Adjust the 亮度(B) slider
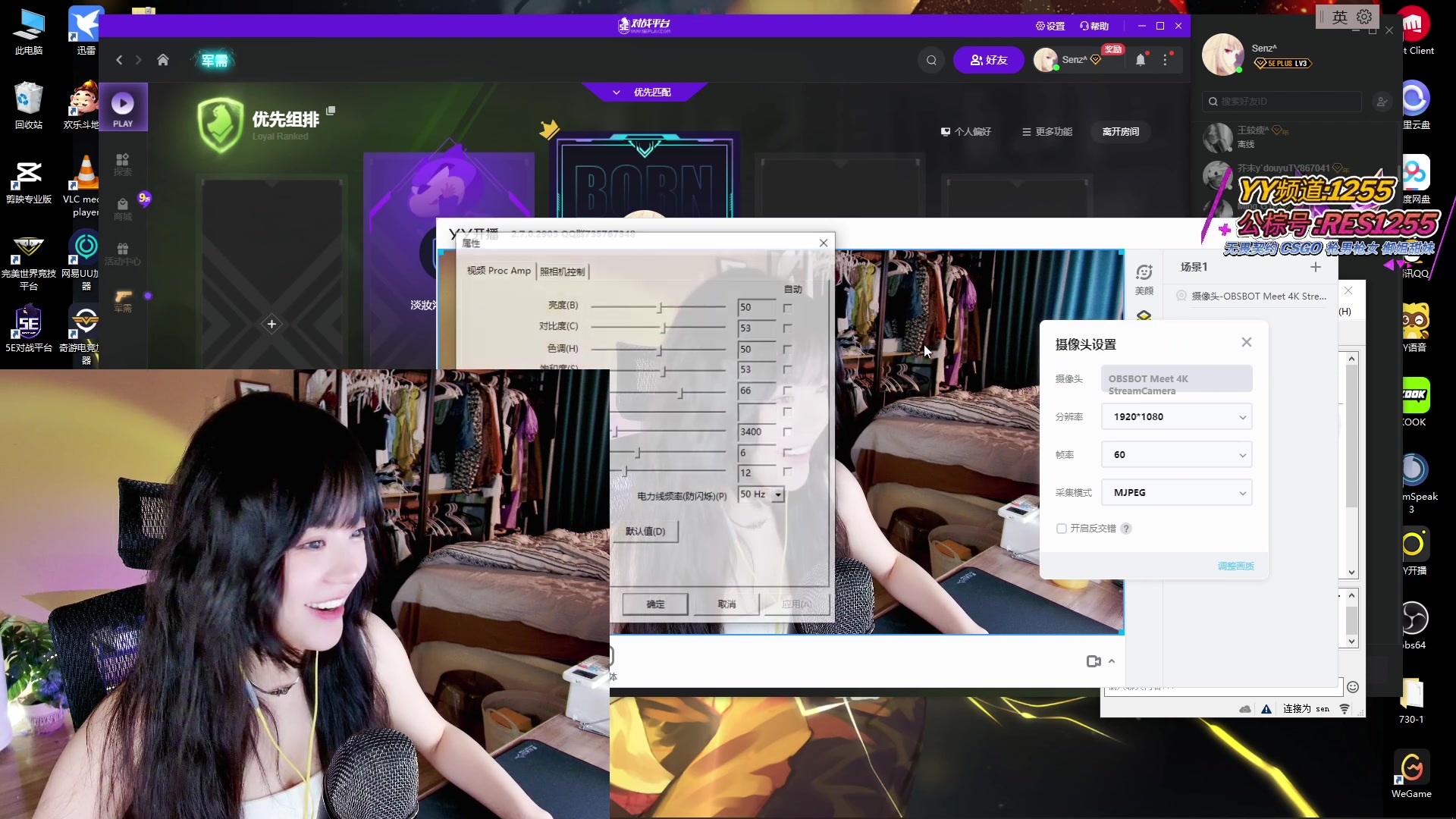Viewport: 1456px width, 819px height. [658, 307]
